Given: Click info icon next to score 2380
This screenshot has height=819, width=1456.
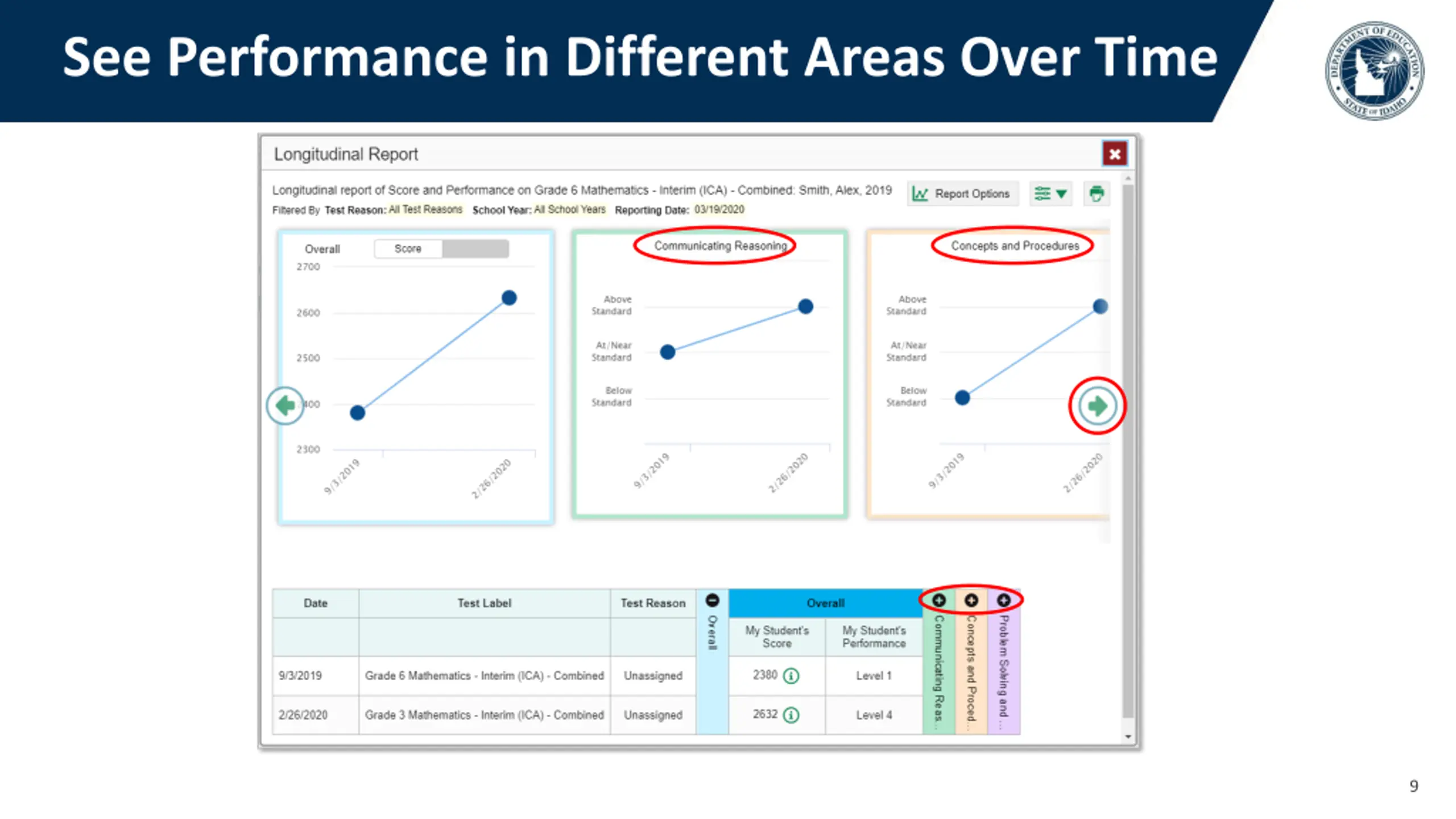Looking at the screenshot, I should pyautogui.click(x=791, y=676).
